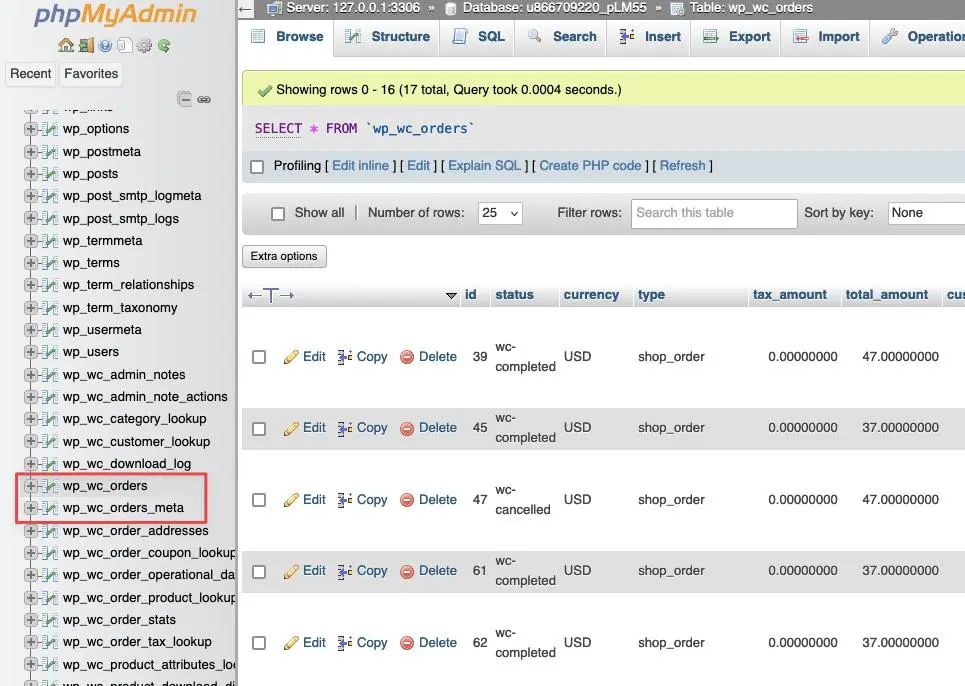
Task: Click the pencil Edit icon for row 45
Action: (x=291, y=428)
